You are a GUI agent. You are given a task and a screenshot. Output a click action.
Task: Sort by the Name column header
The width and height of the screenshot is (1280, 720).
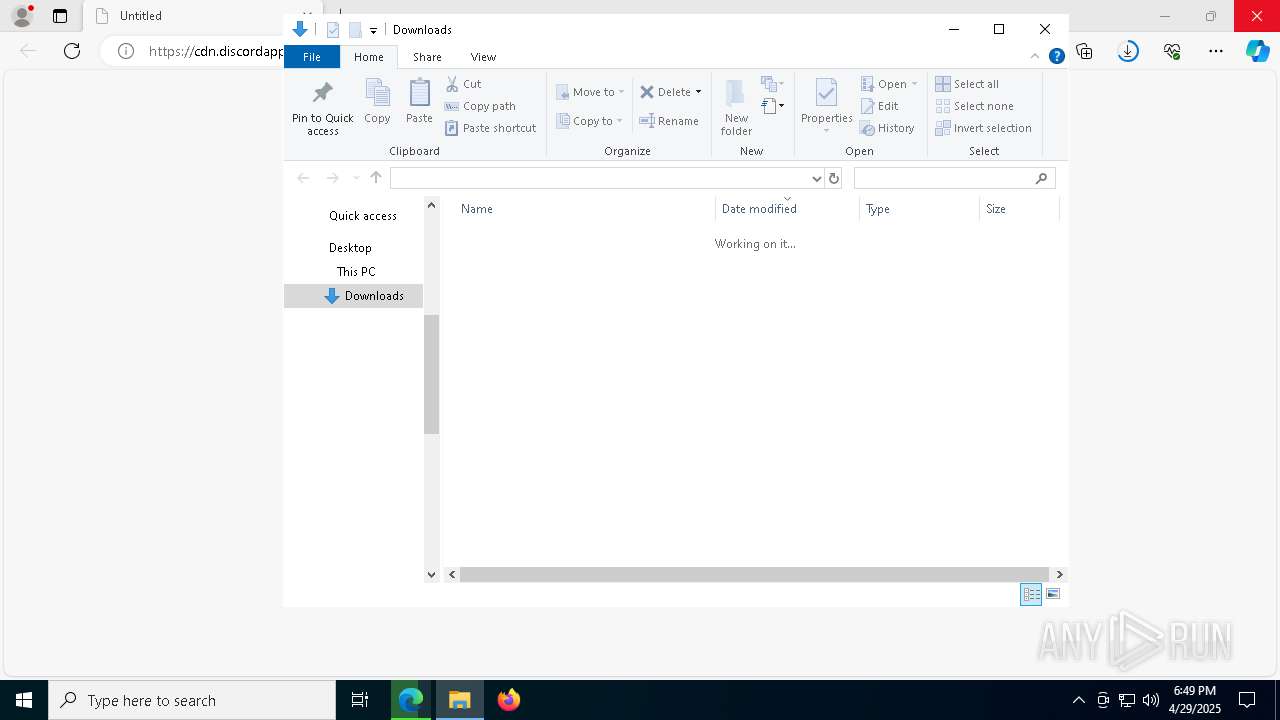tap(585, 209)
